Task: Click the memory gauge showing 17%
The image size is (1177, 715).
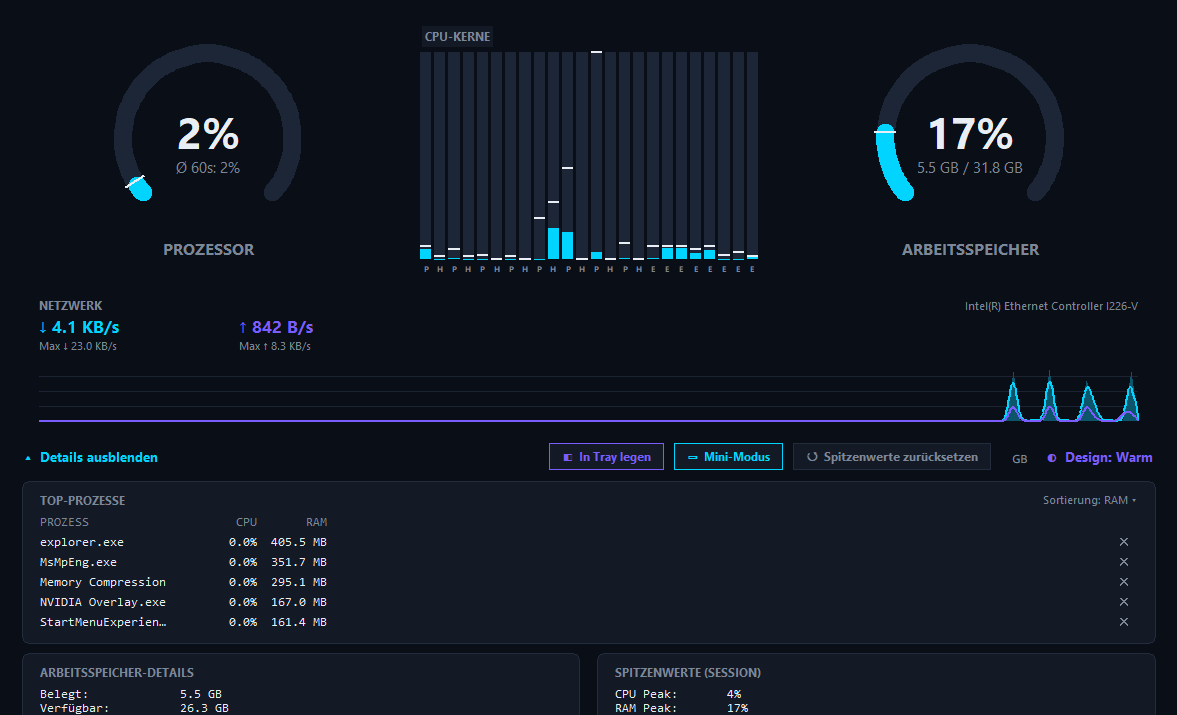Action: 970,124
